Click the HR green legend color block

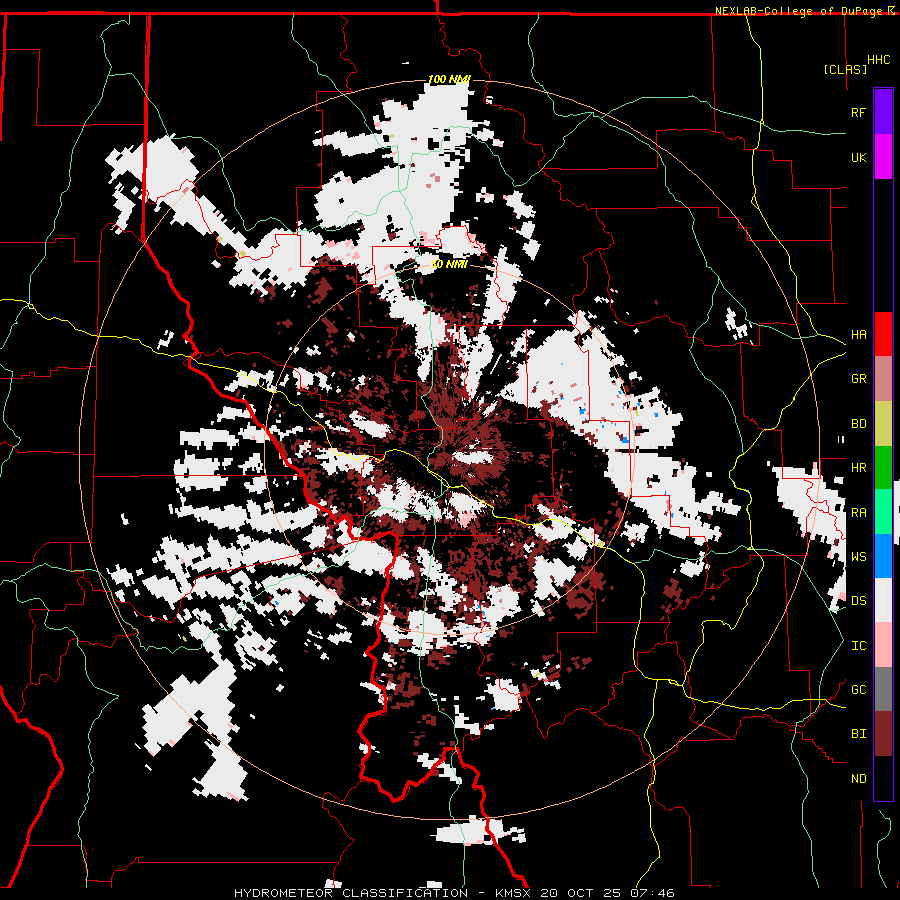[x=883, y=467]
